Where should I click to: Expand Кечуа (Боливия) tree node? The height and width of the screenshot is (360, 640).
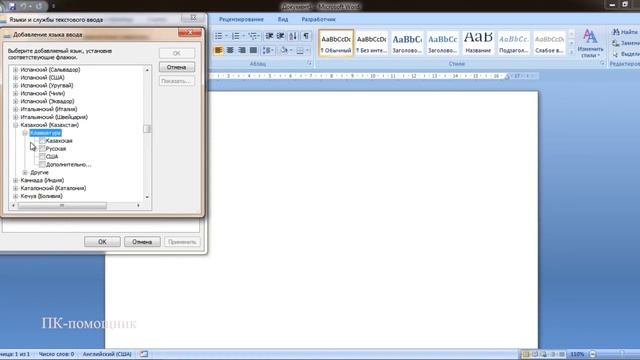[x=16, y=196]
